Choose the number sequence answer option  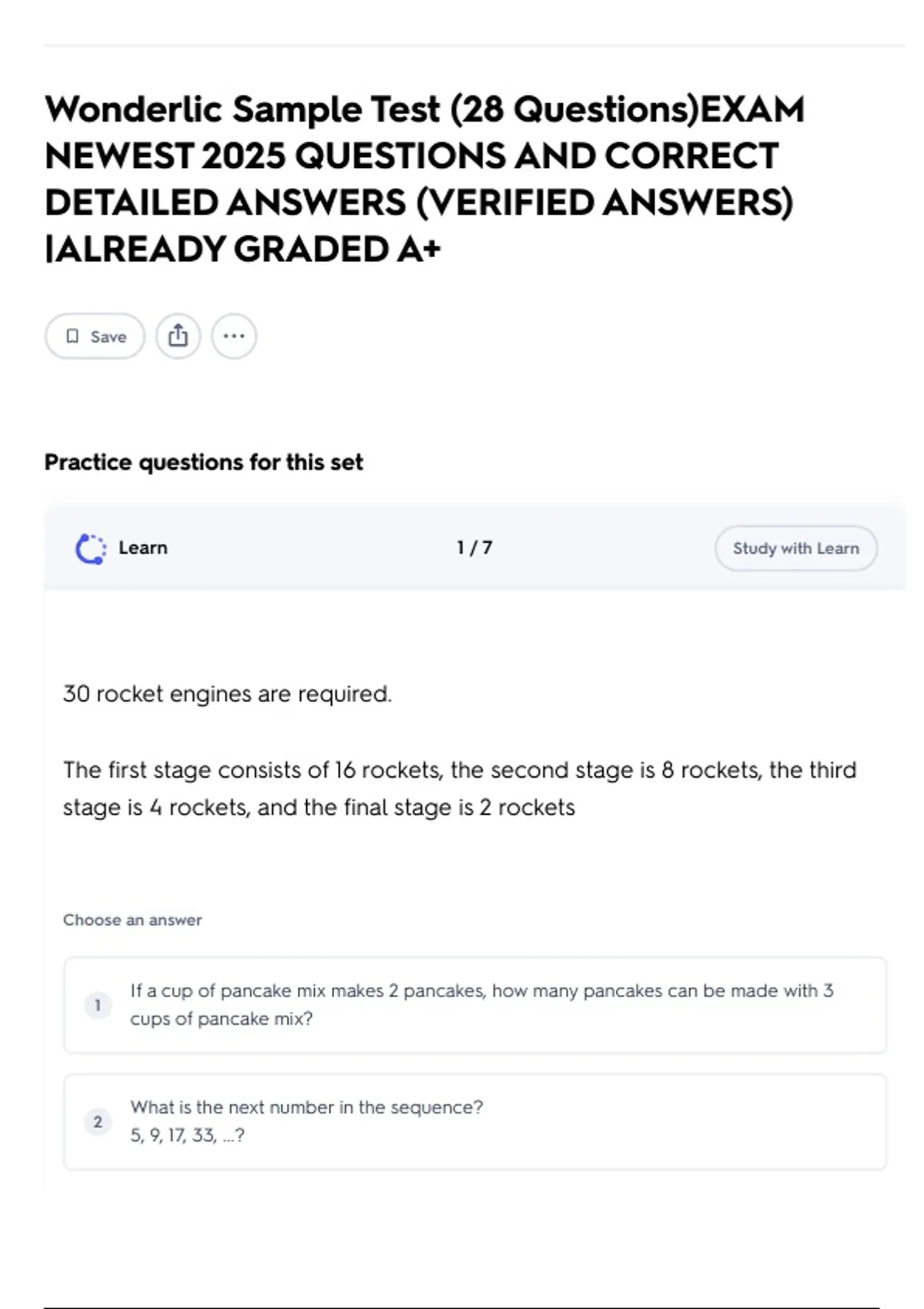click(474, 1121)
